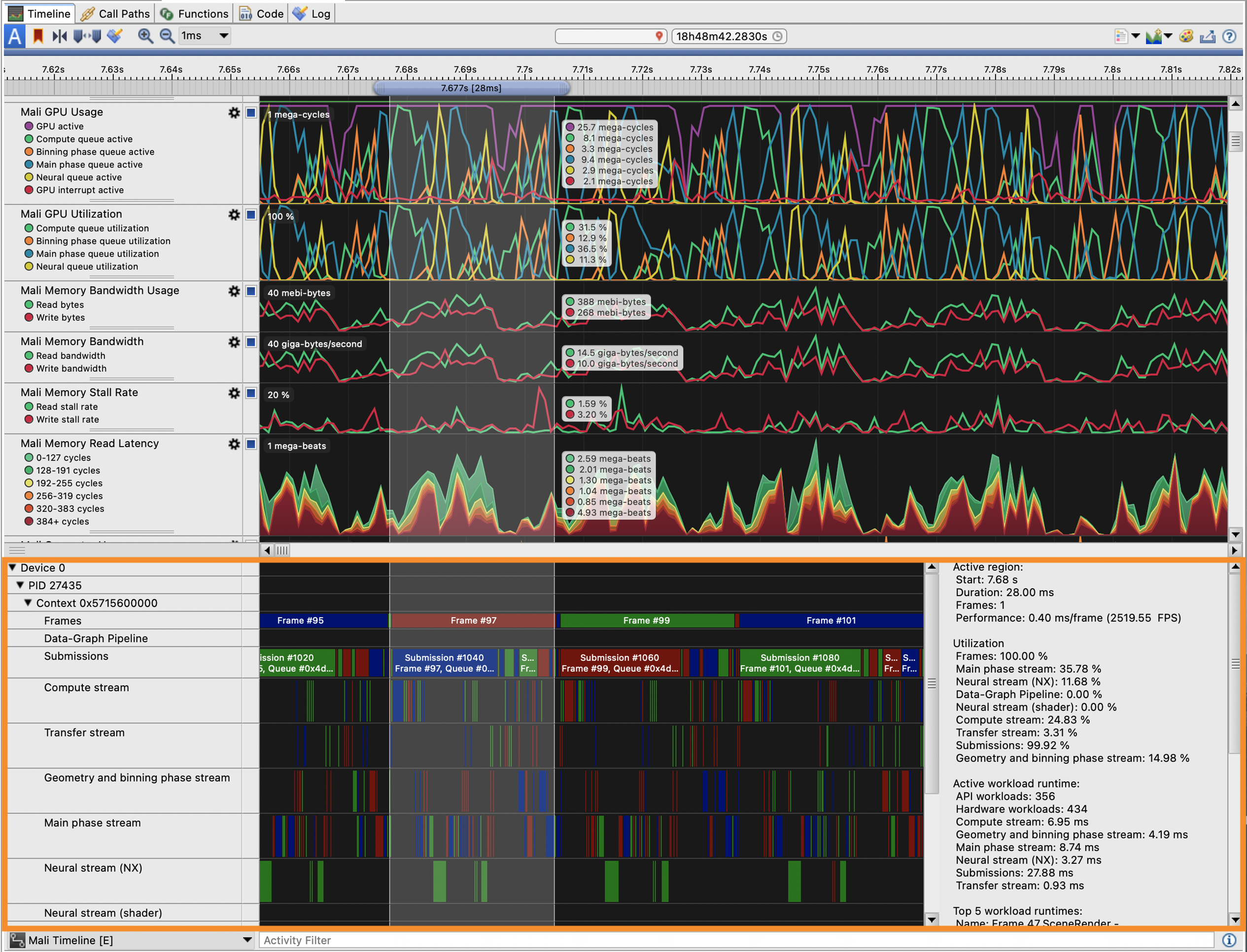Collapse the PID 27435 tree node

(20, 585)
